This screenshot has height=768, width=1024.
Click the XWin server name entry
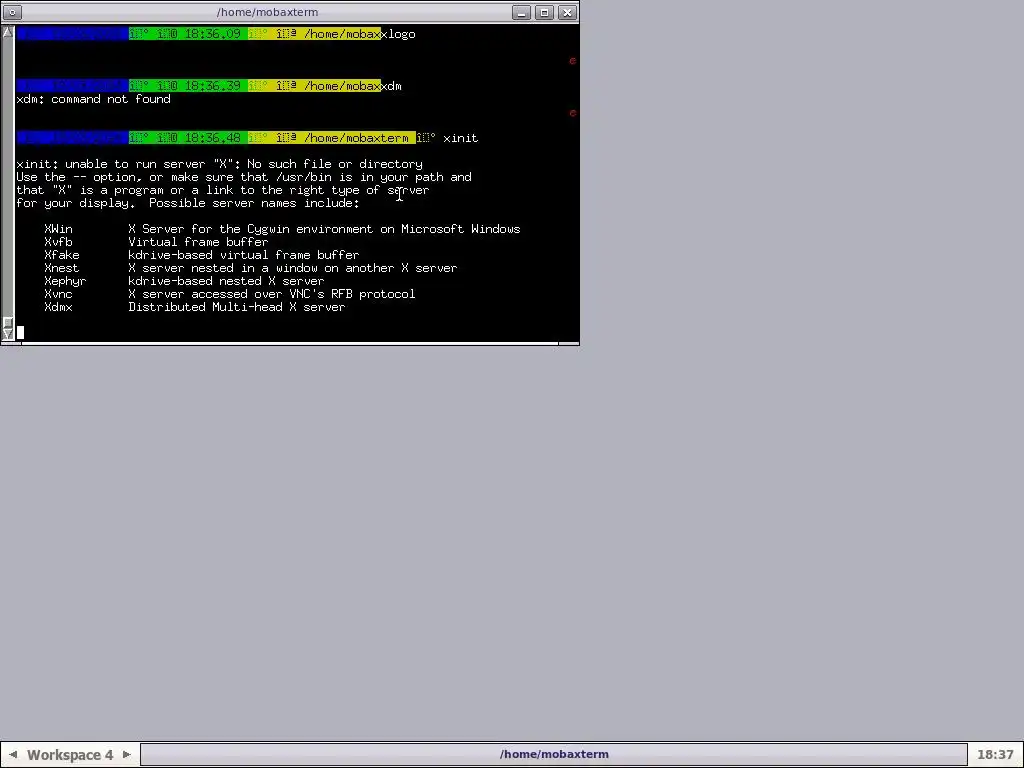pyautogui.click(x=58, y=229)
